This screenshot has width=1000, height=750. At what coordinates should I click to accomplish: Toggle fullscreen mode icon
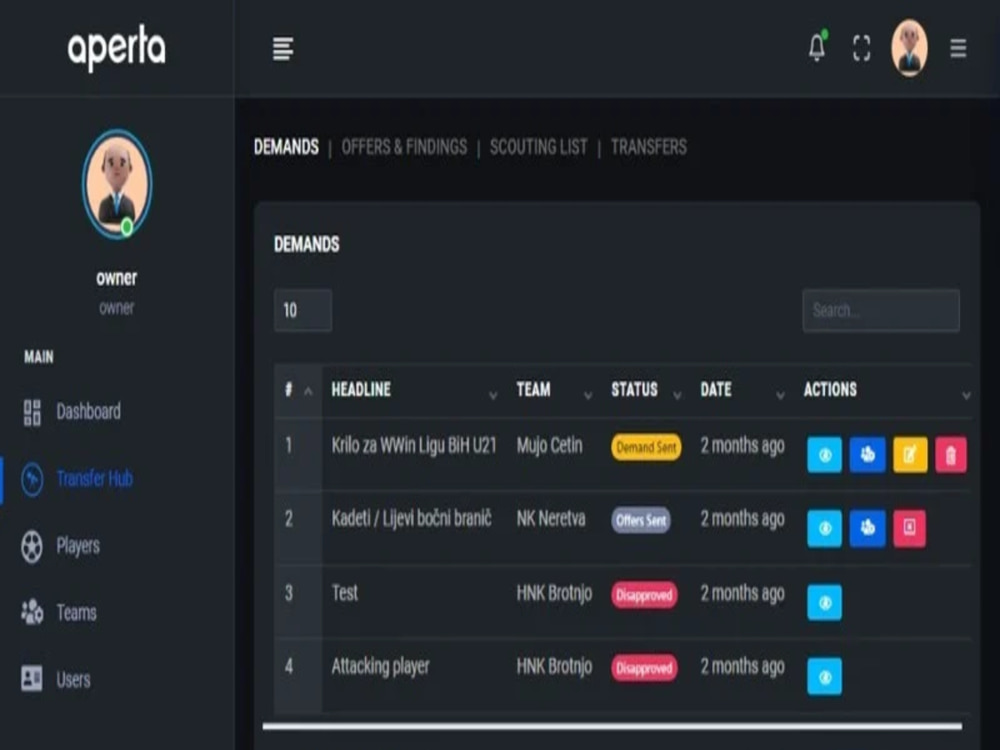point(862,48)
